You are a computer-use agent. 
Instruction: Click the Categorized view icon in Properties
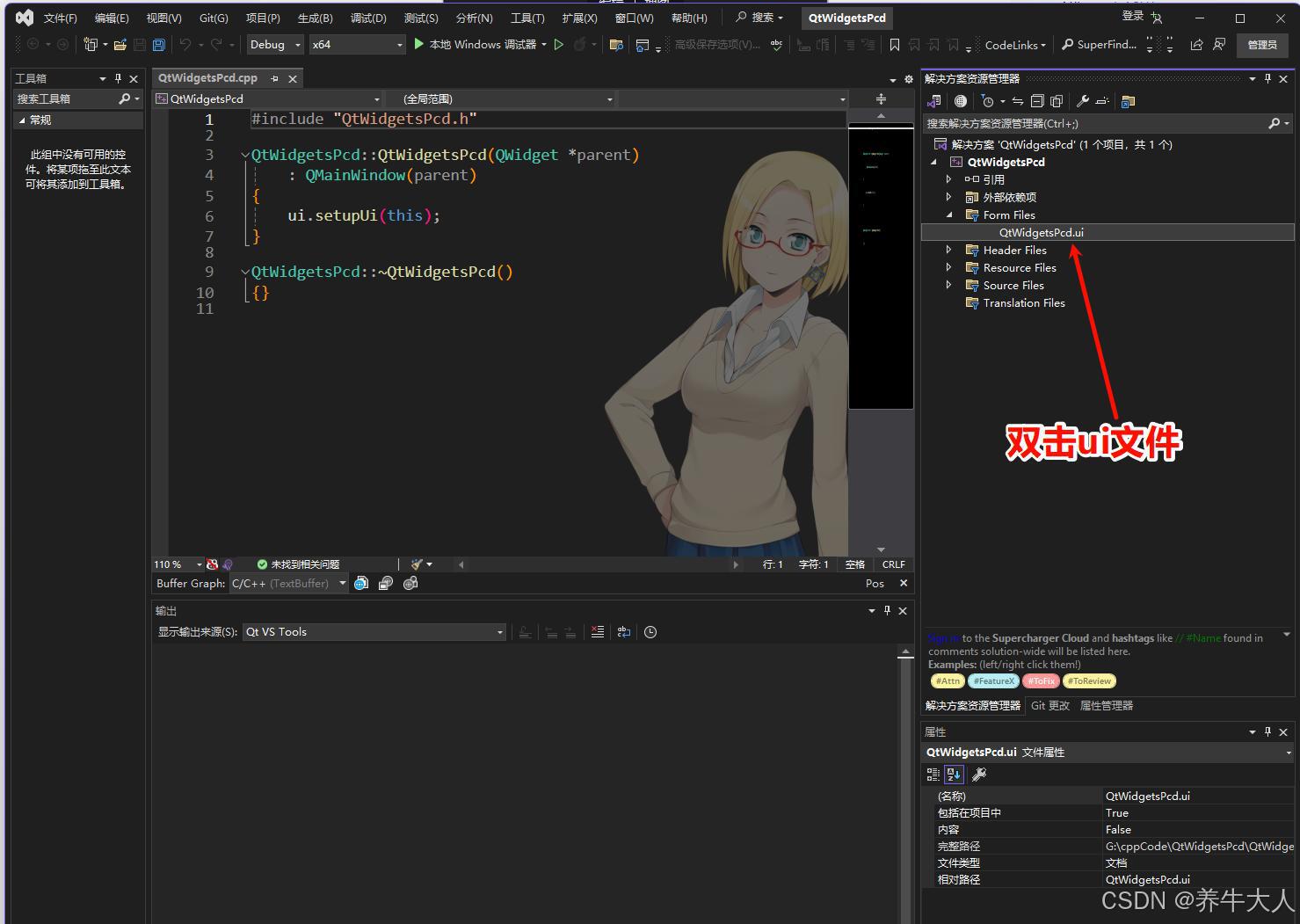tap(933, 775)
